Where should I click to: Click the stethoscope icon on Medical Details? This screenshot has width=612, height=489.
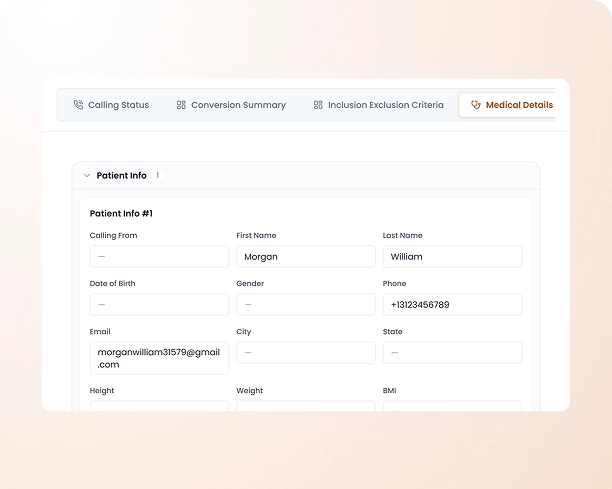click(x=476, y=105)
